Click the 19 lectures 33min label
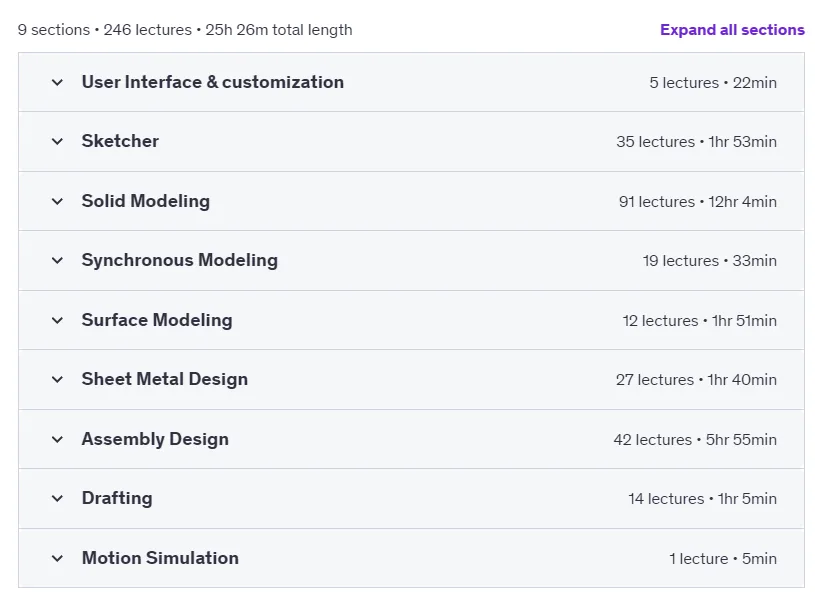This screenshot has height=599, width=815. tap(709, 261)
